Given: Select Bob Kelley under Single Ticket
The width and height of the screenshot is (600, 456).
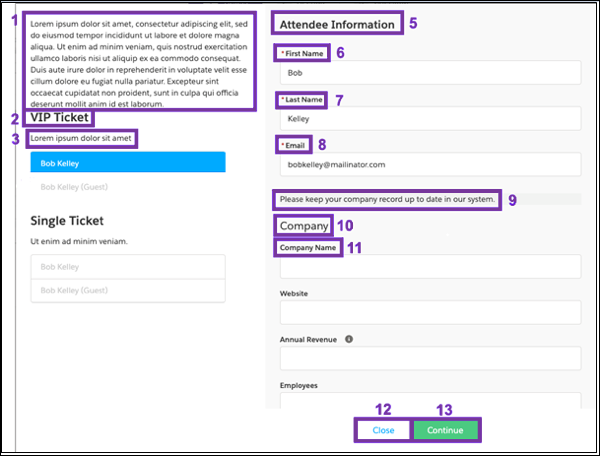Looking at the screenshot, I should pos(128,267).
